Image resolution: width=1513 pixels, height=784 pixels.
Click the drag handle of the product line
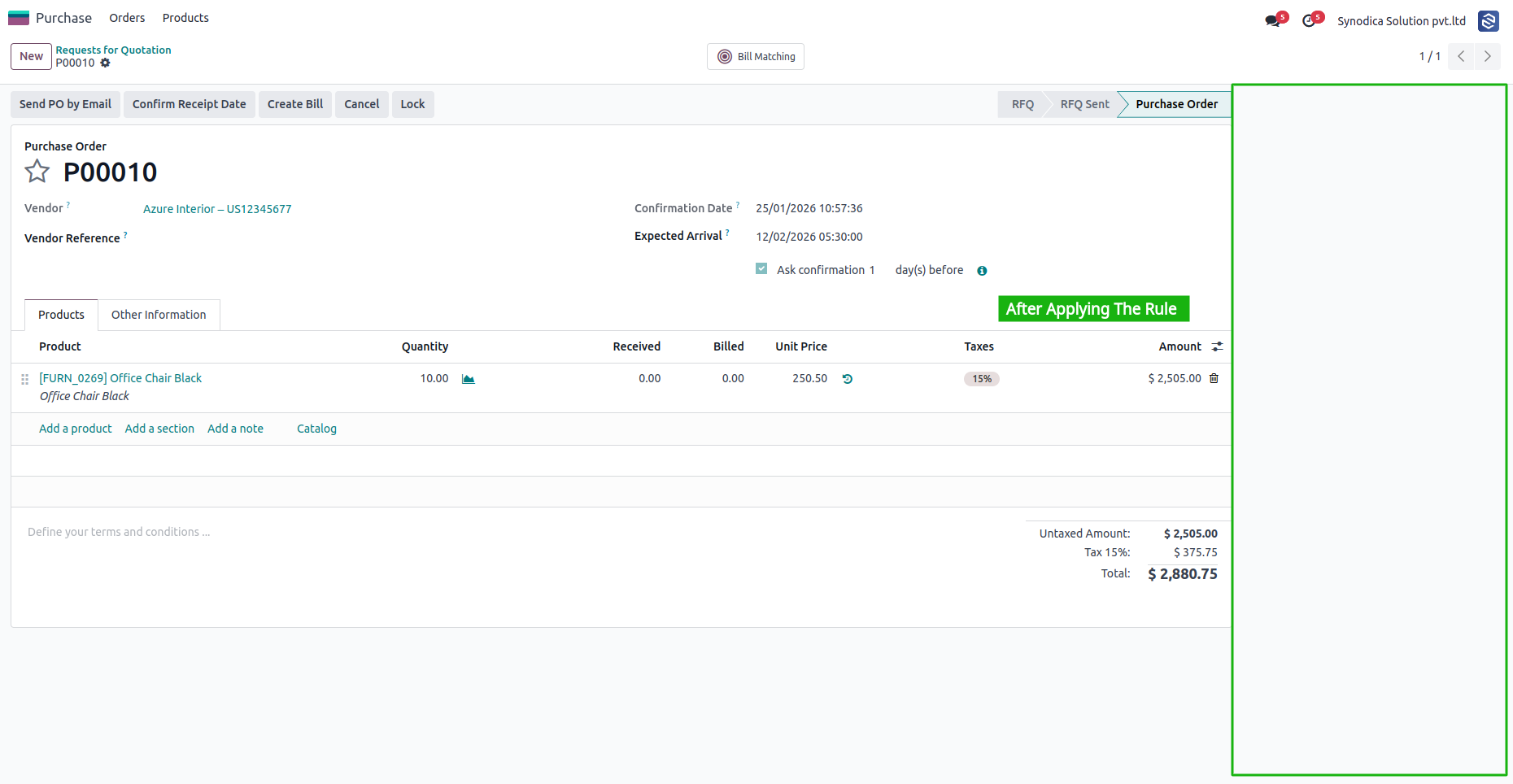click(x=25, y=379)
